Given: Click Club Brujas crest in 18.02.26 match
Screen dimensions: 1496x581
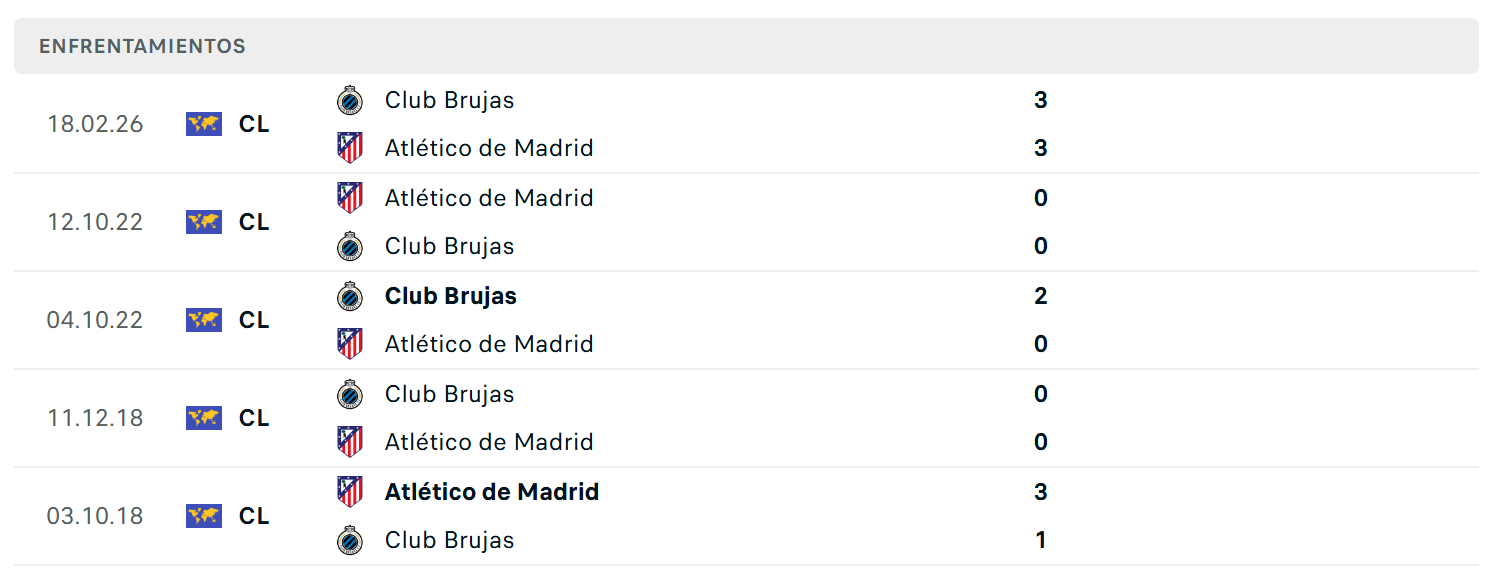Looking at the screenshot, I should point(349,100).
